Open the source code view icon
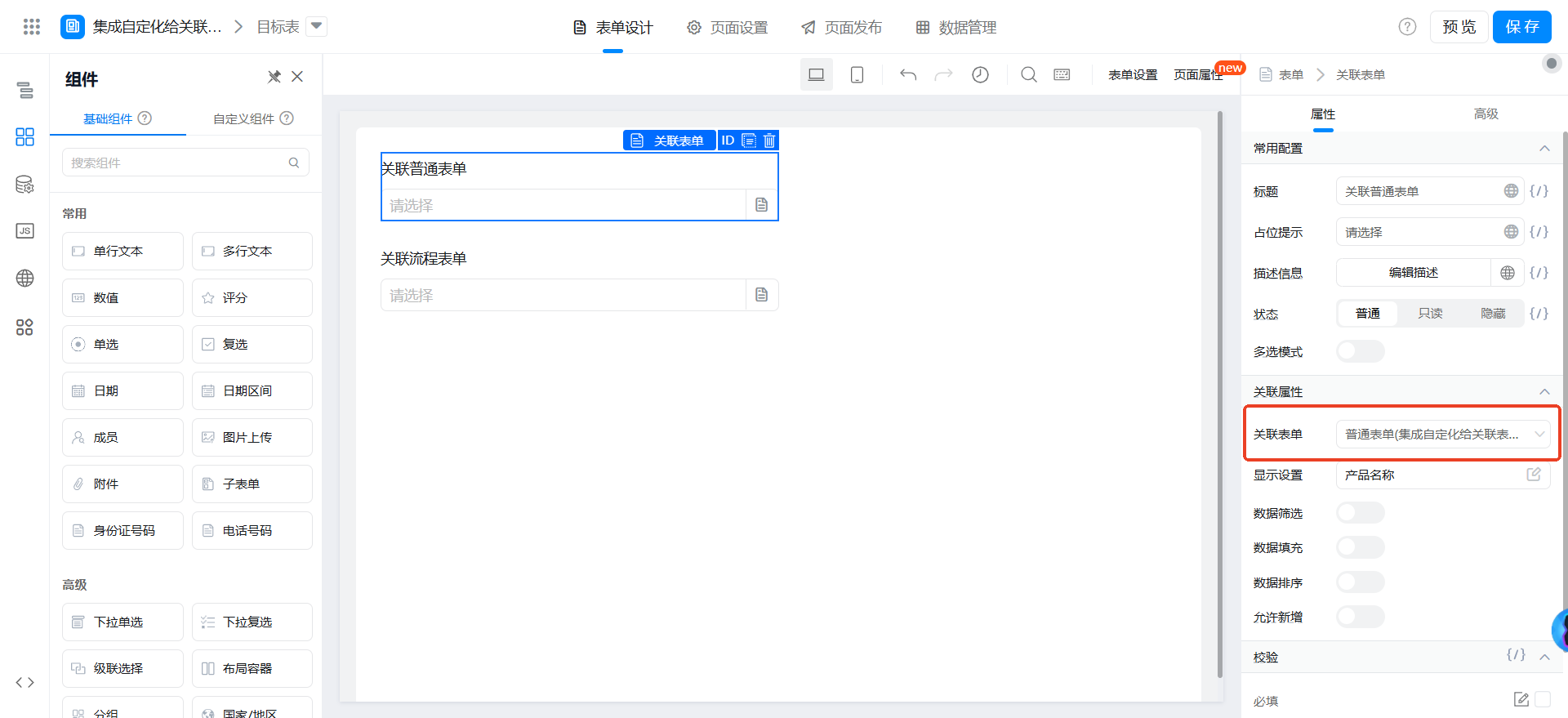The image size is (1568, 718). (24, 682)
